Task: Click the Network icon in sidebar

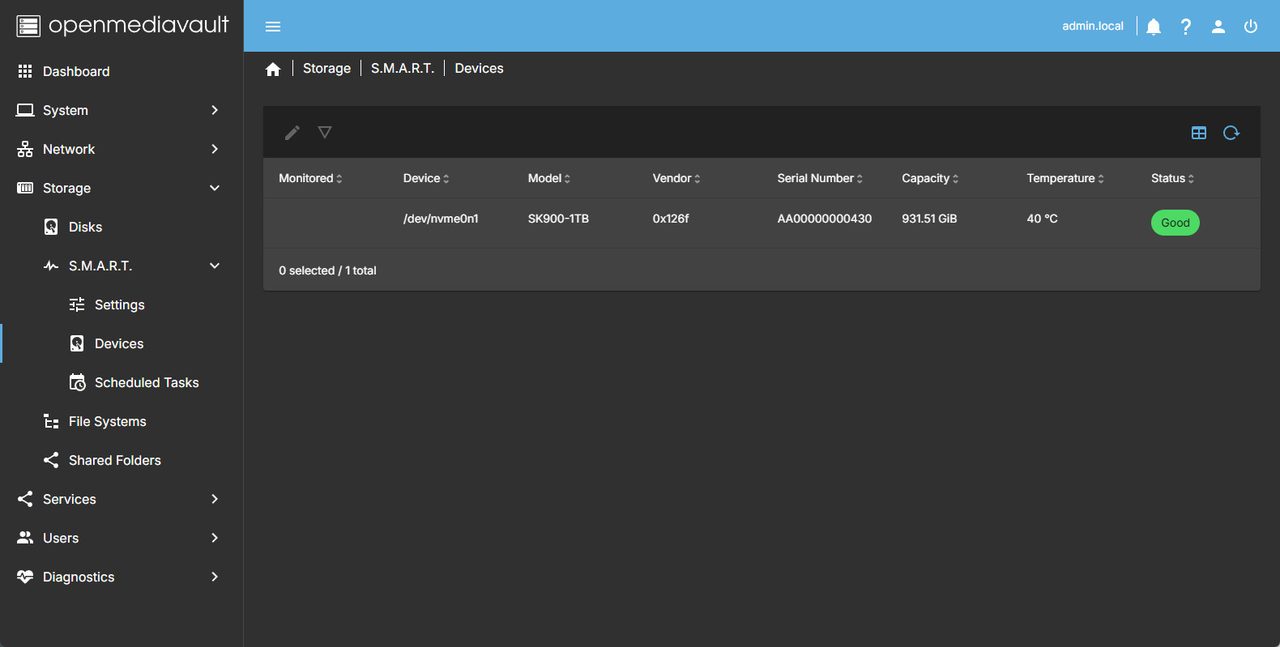Action: tap(25, 149)
